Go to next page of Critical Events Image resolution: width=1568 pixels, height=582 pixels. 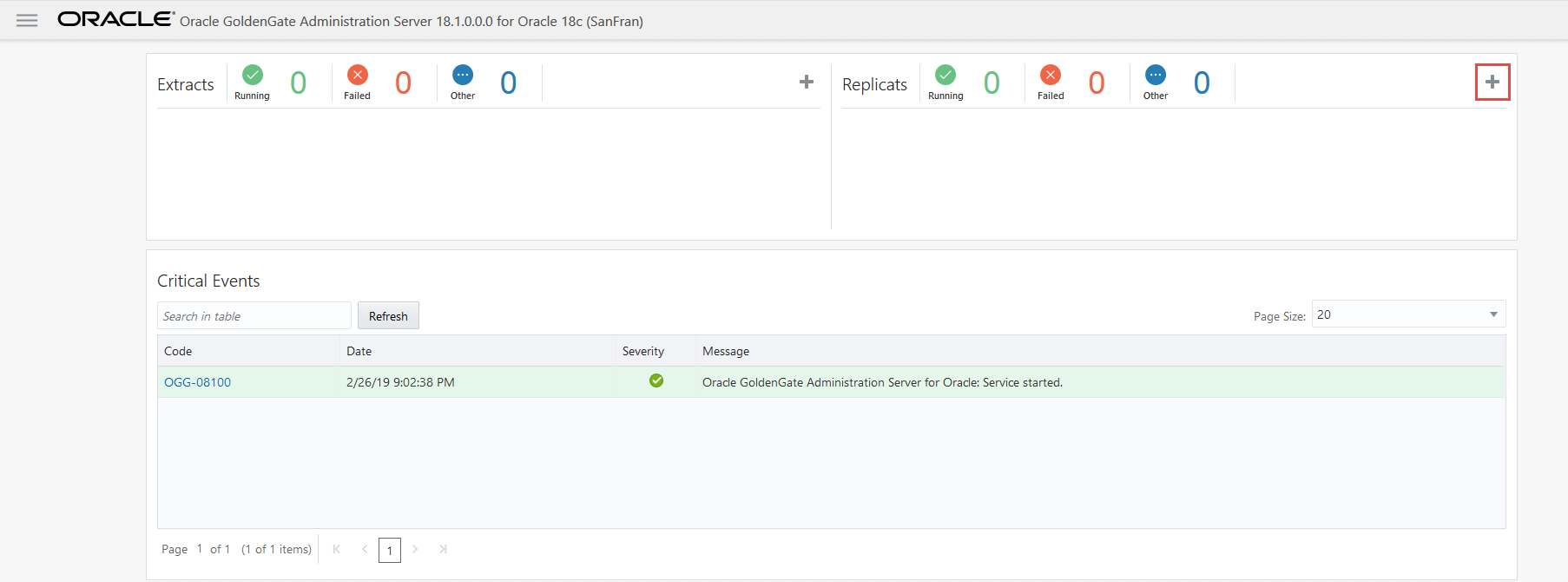[415, 549]
